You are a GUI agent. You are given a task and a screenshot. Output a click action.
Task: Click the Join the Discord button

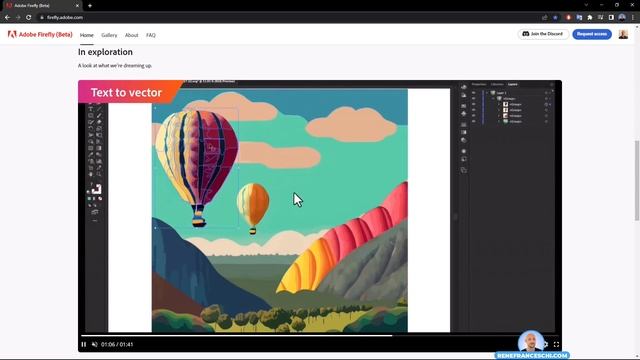click(543, 34)
